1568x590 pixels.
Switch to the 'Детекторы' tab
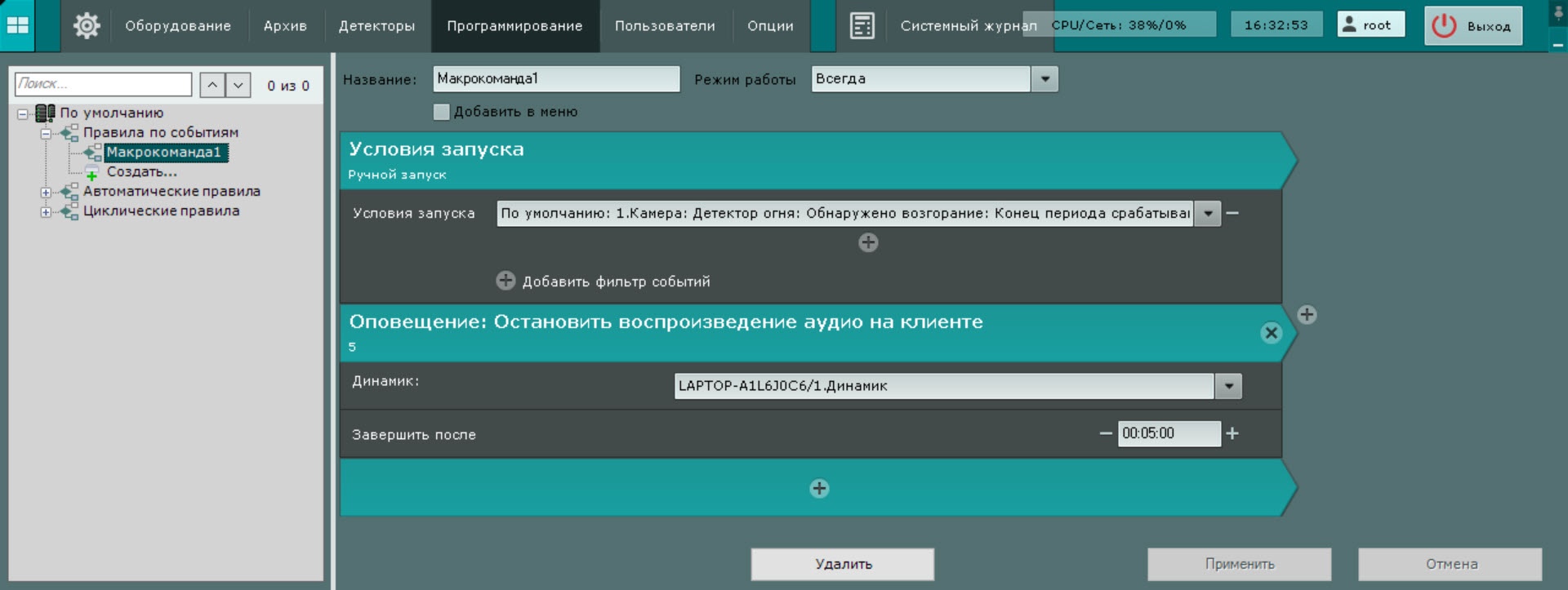click(376, 25)
